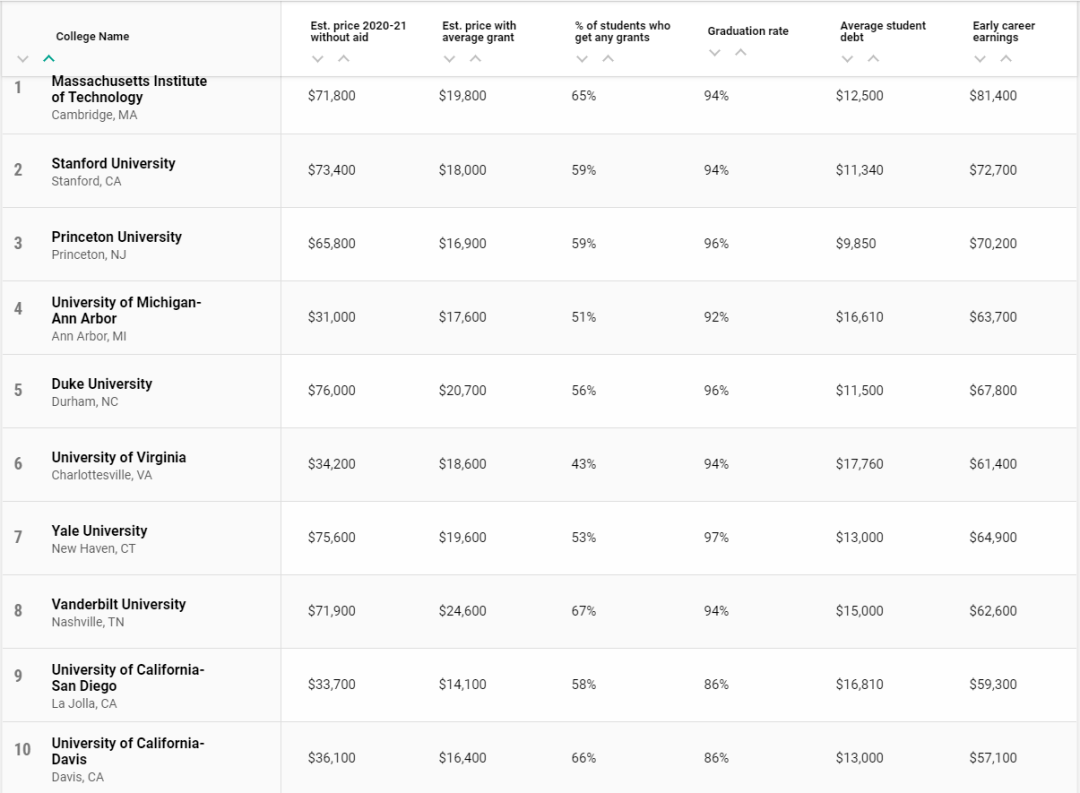Open Massachusetts Institute of Technology entry
Screen dimensions: 1080x793
(129, 89)
